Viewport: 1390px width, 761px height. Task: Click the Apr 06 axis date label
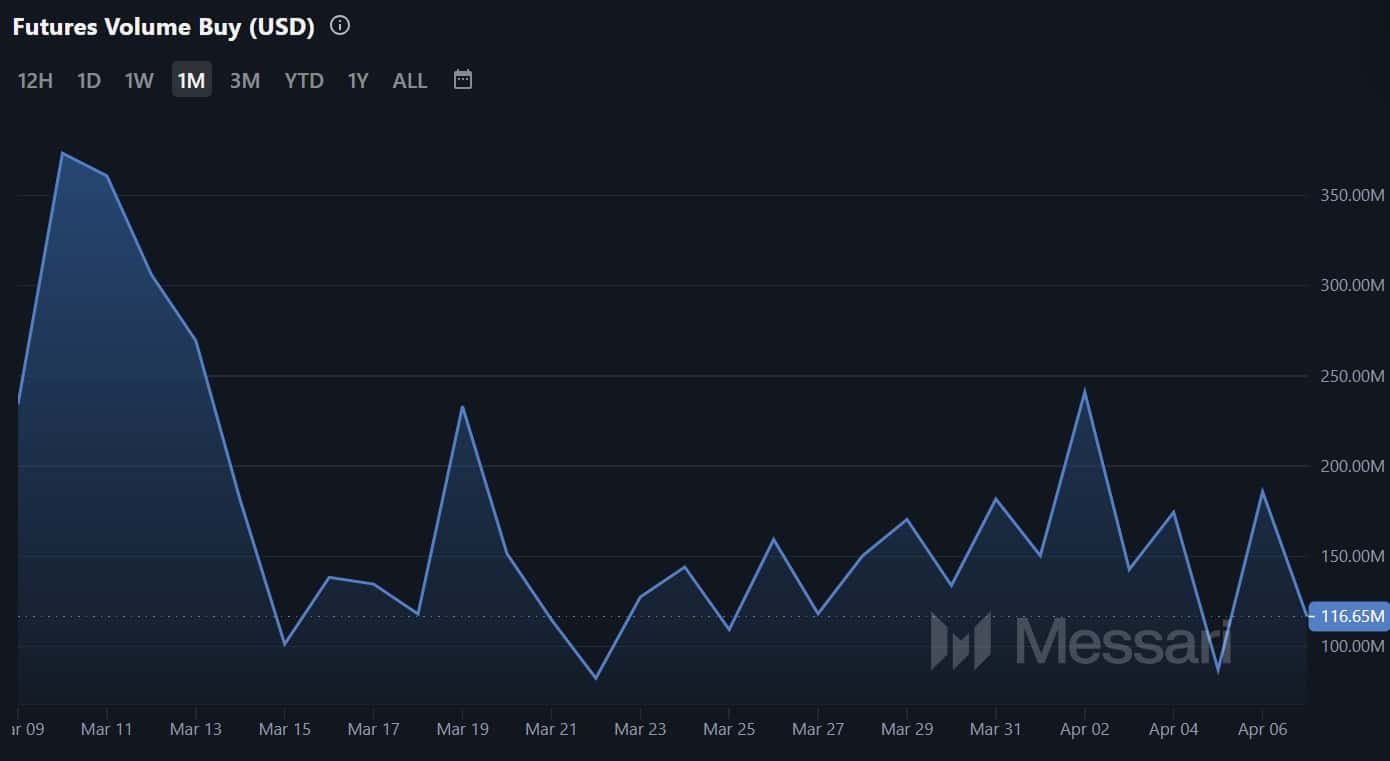pyautogui.click(x=1262, y=729)
